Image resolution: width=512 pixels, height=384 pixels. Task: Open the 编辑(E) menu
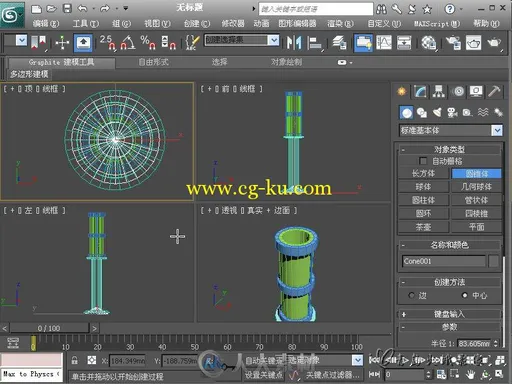pyautogui.click(x=46, y=23)
